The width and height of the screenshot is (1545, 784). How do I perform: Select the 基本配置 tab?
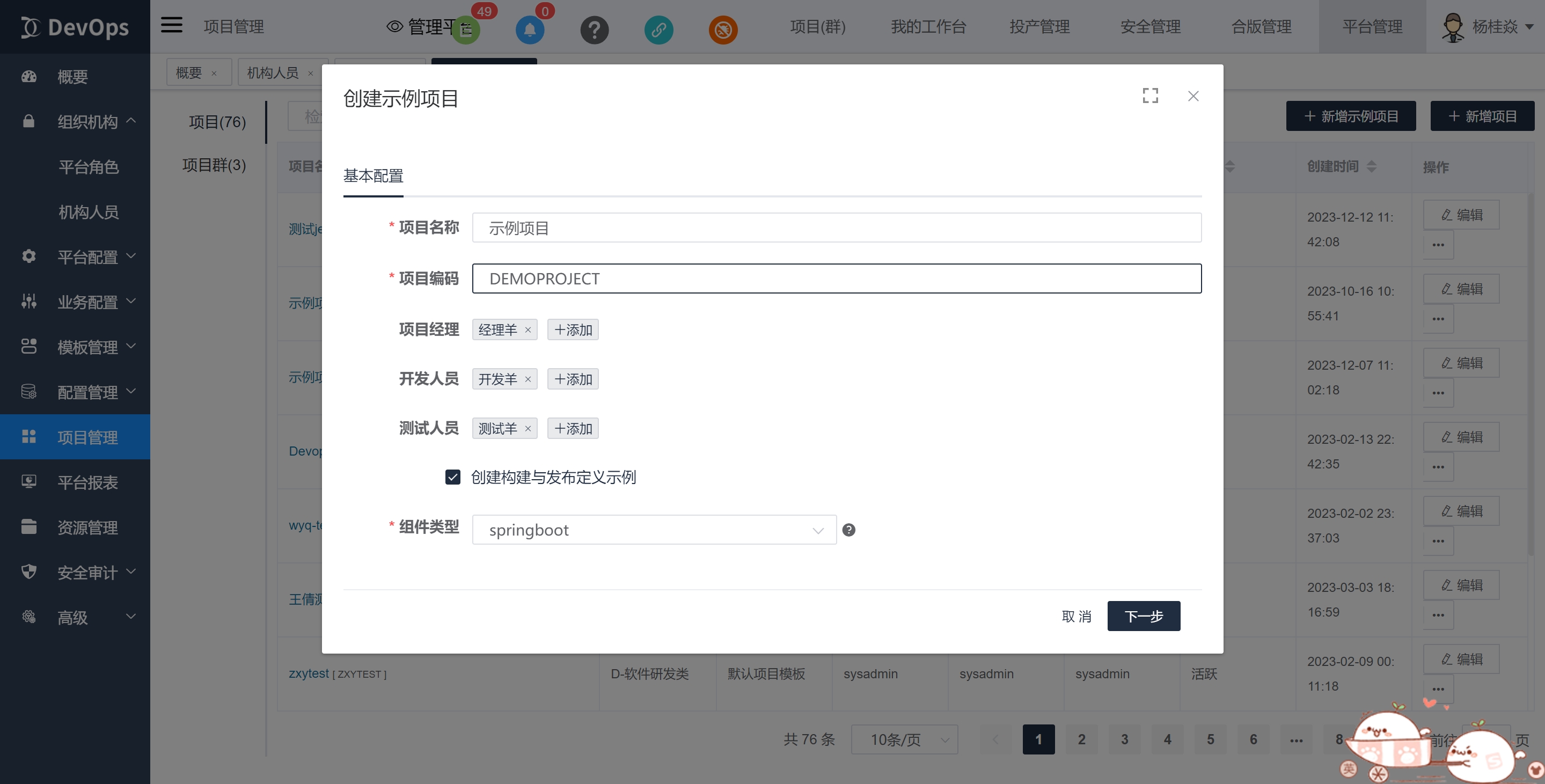373,176
